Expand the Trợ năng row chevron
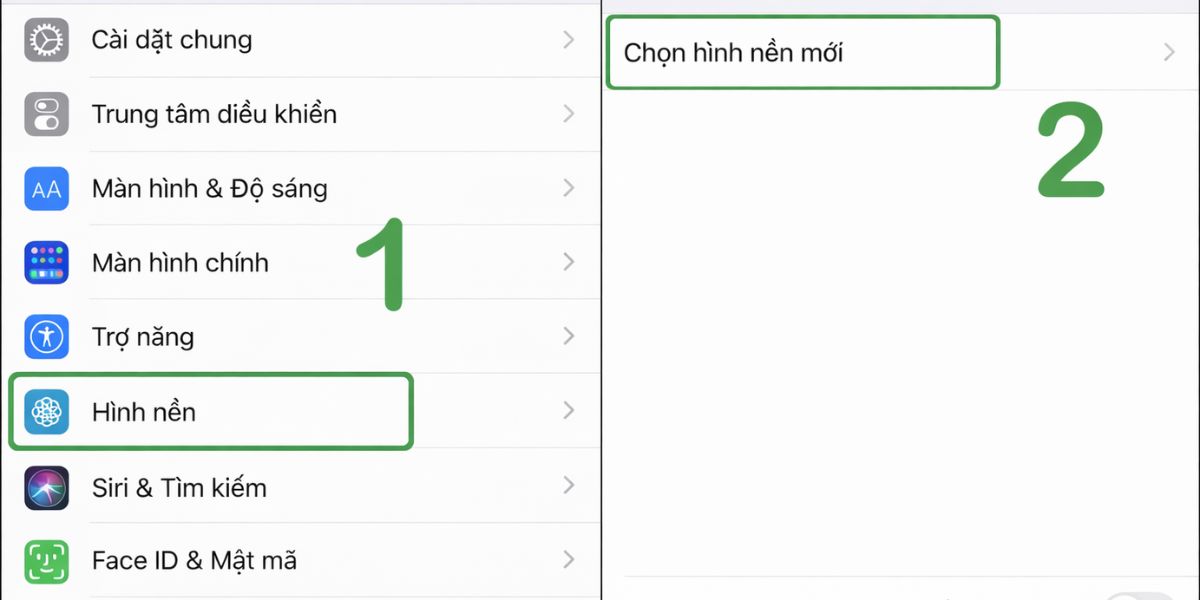Screen dimensions: 1200x600 click(x=568, y=337)
